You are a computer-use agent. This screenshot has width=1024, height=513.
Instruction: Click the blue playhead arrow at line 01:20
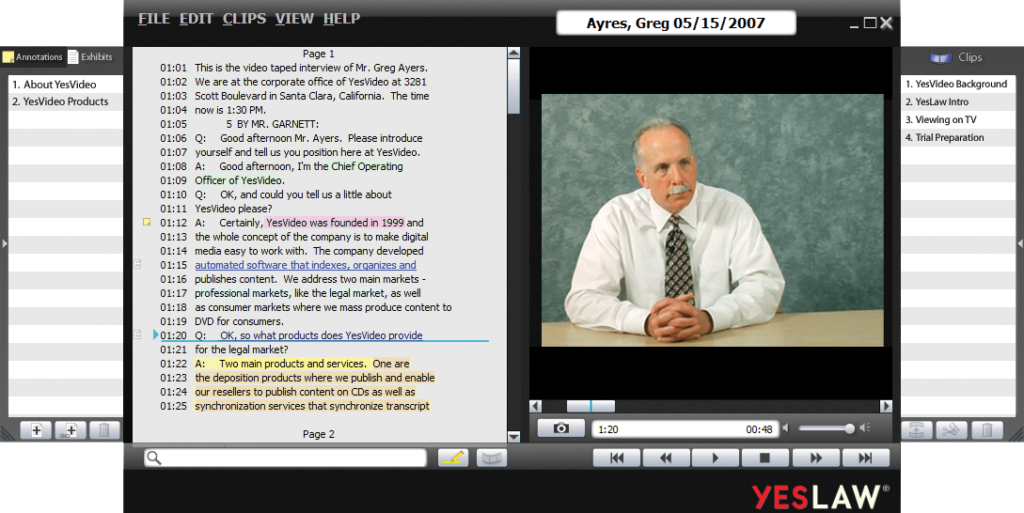[x=155, y=335]
